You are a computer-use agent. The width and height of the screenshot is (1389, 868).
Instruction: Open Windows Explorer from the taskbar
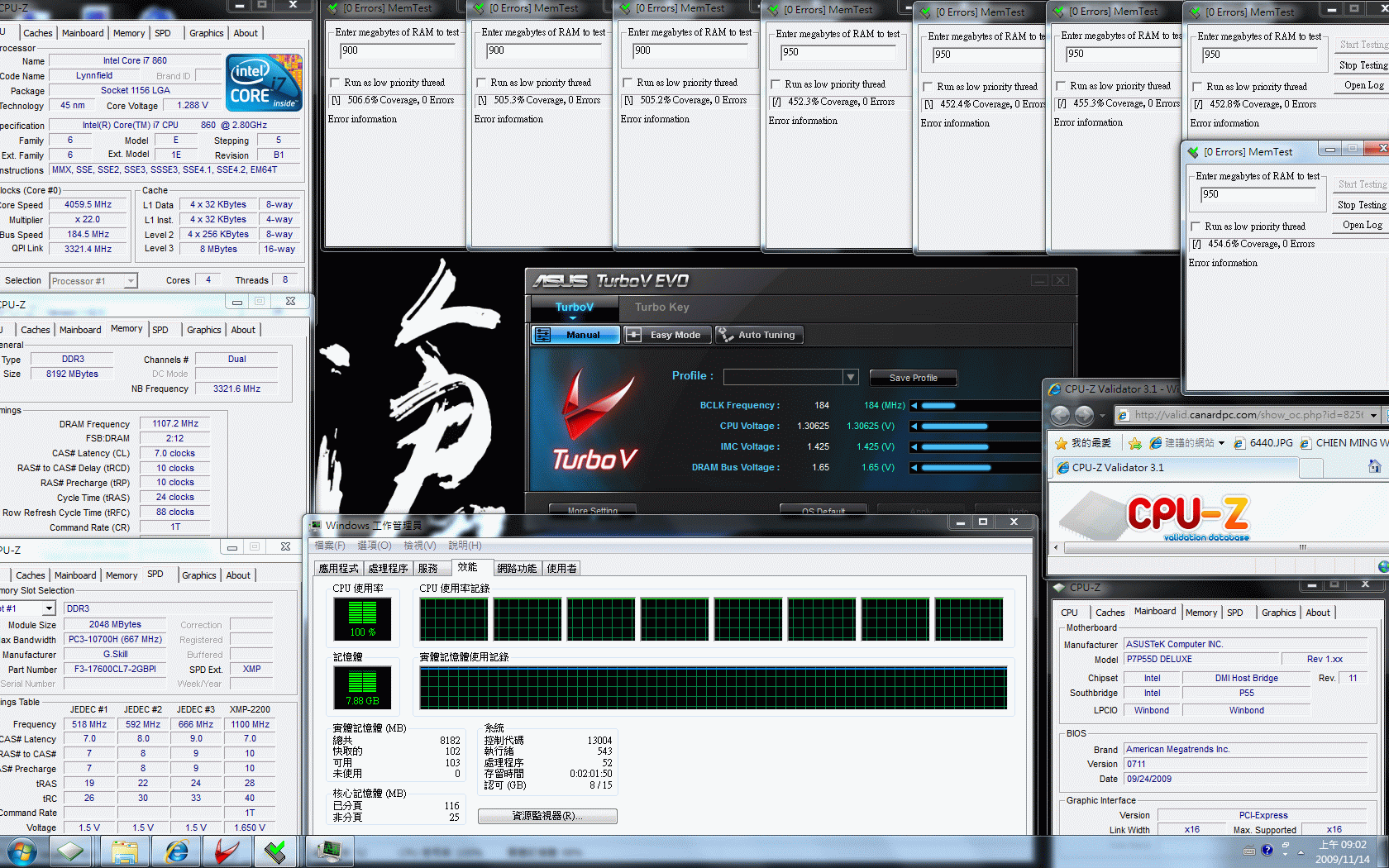[124, 851]
